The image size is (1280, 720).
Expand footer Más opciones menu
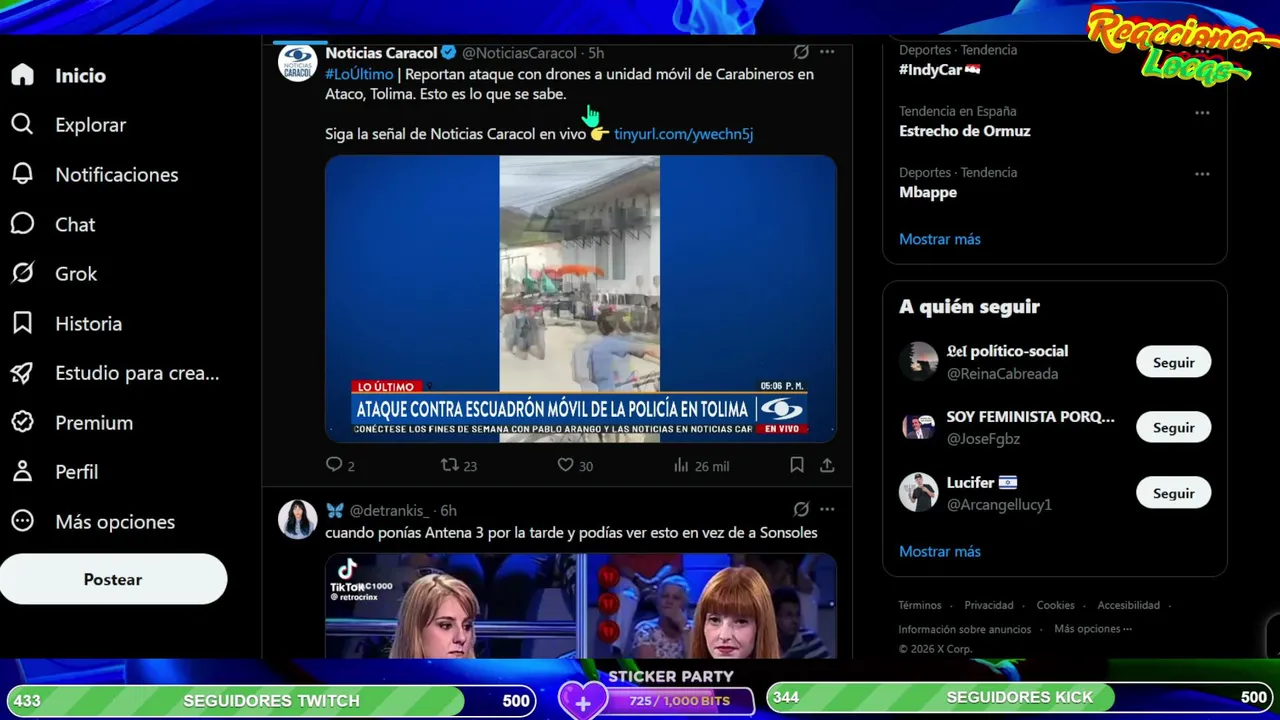point(1093,629)
